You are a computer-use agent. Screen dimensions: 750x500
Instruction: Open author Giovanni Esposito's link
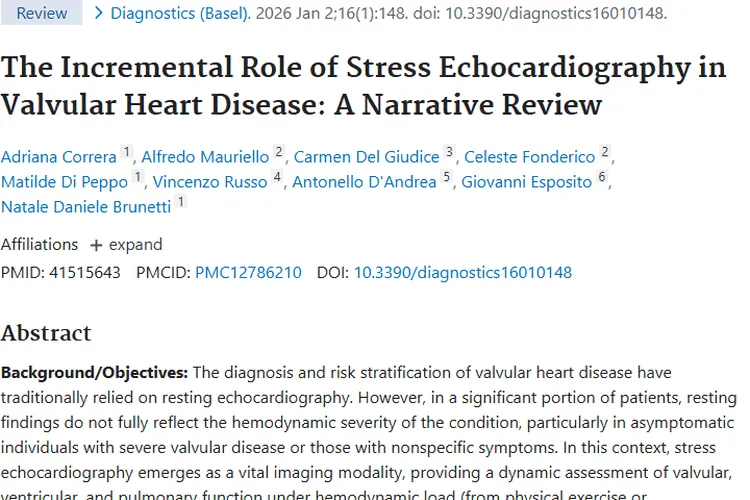coord(526,181)
